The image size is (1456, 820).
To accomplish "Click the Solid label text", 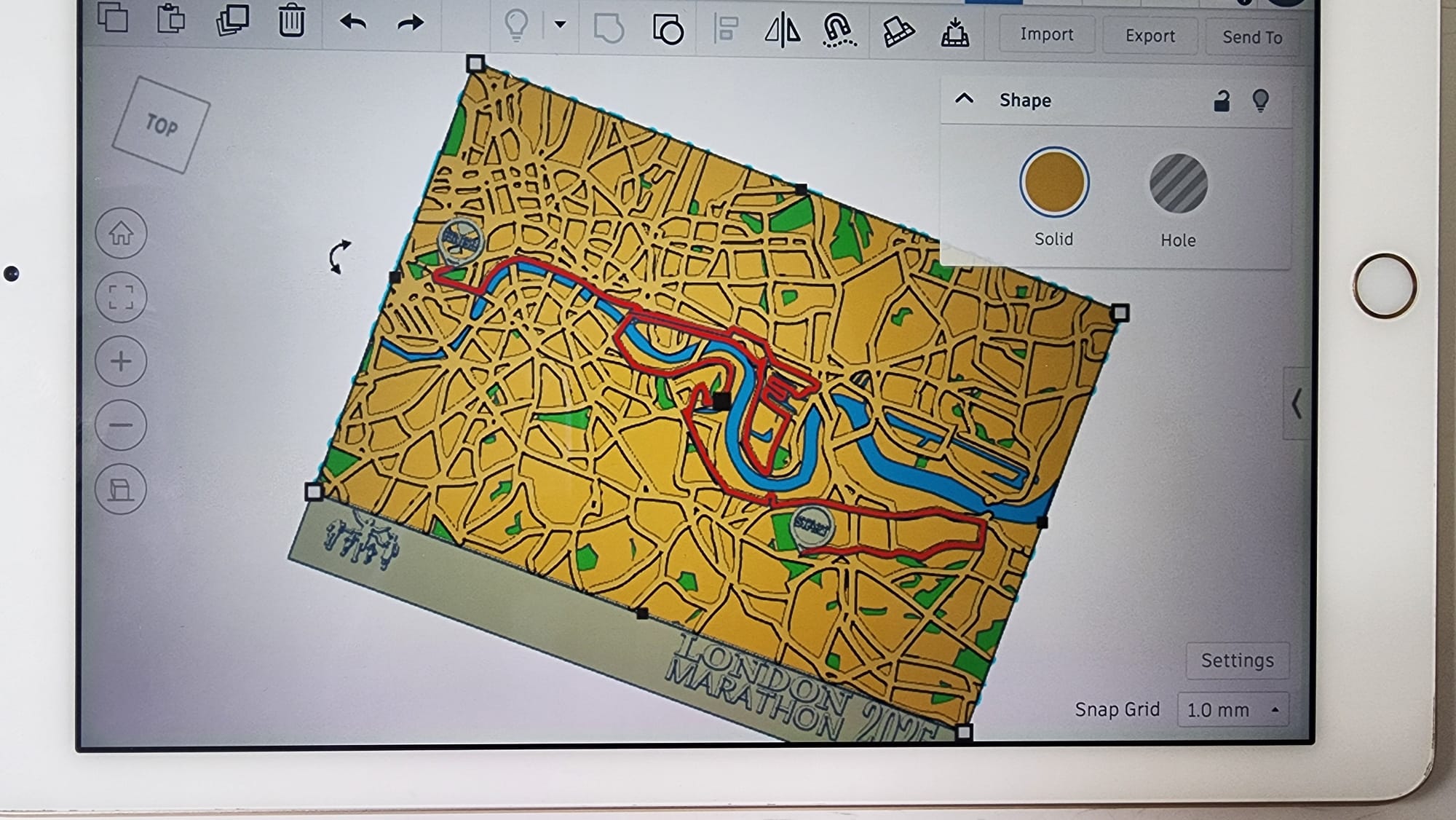I will (1054, 239).
